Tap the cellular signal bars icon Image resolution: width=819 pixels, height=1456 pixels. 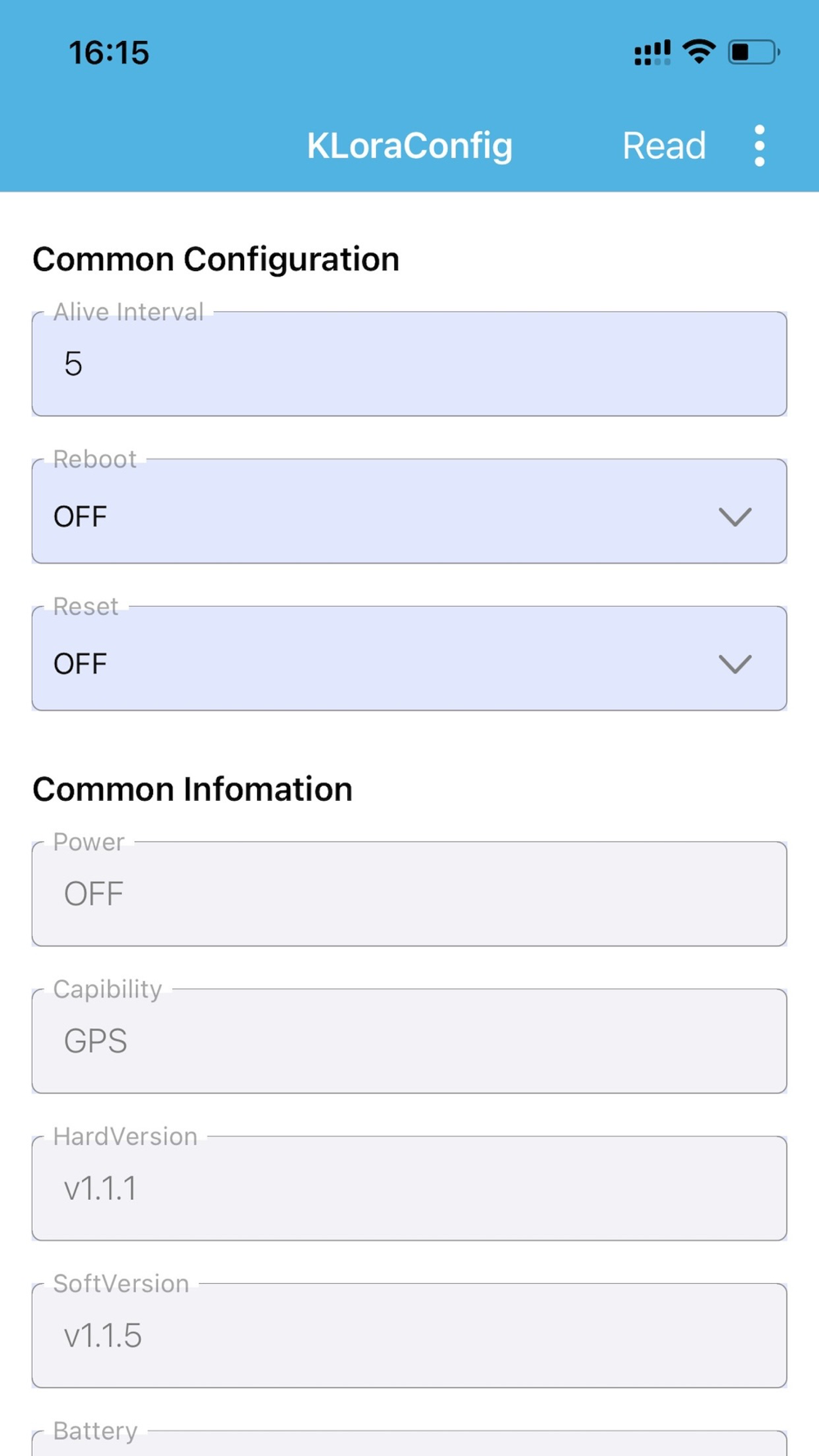(652, 53)
